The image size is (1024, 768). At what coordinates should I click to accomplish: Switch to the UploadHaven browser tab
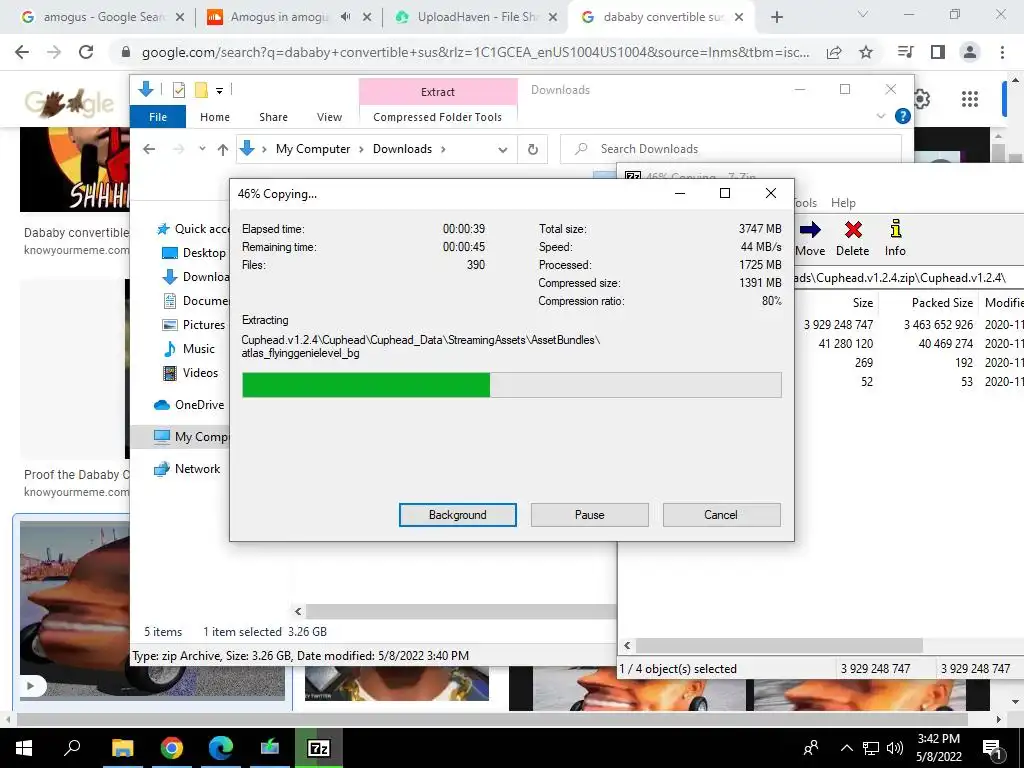click(x=477, y=17)
